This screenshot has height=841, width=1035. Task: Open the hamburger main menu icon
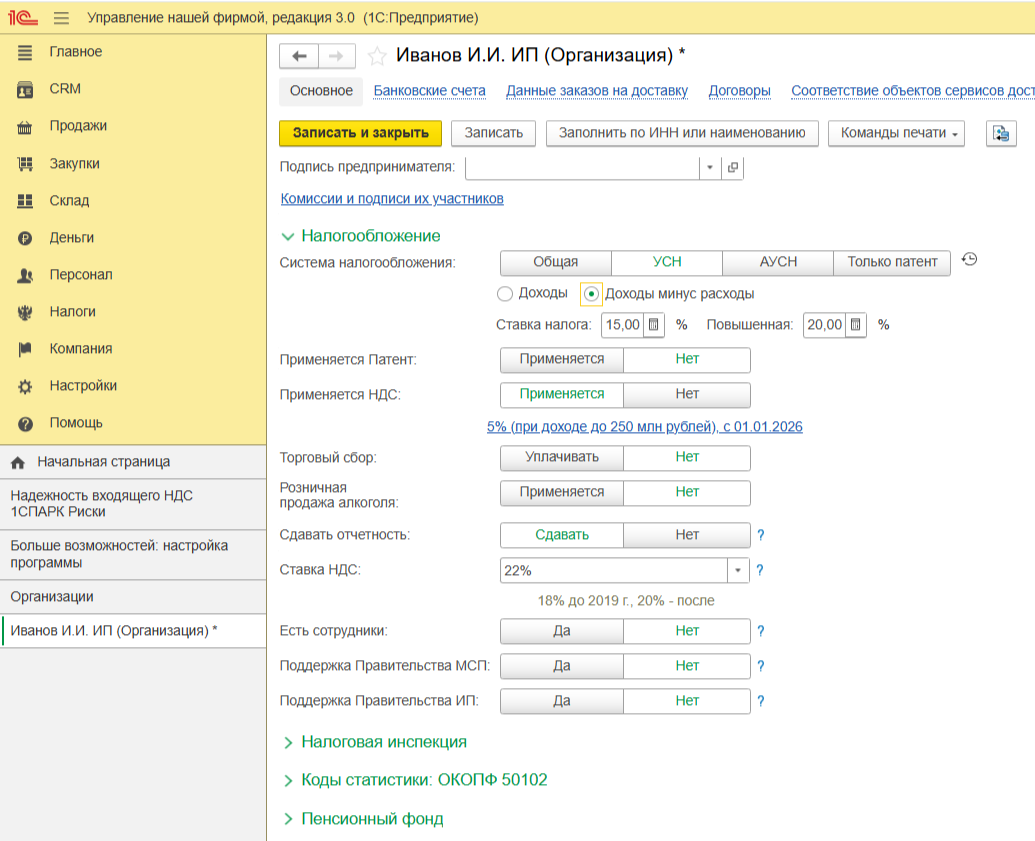[x=61, y=18]
